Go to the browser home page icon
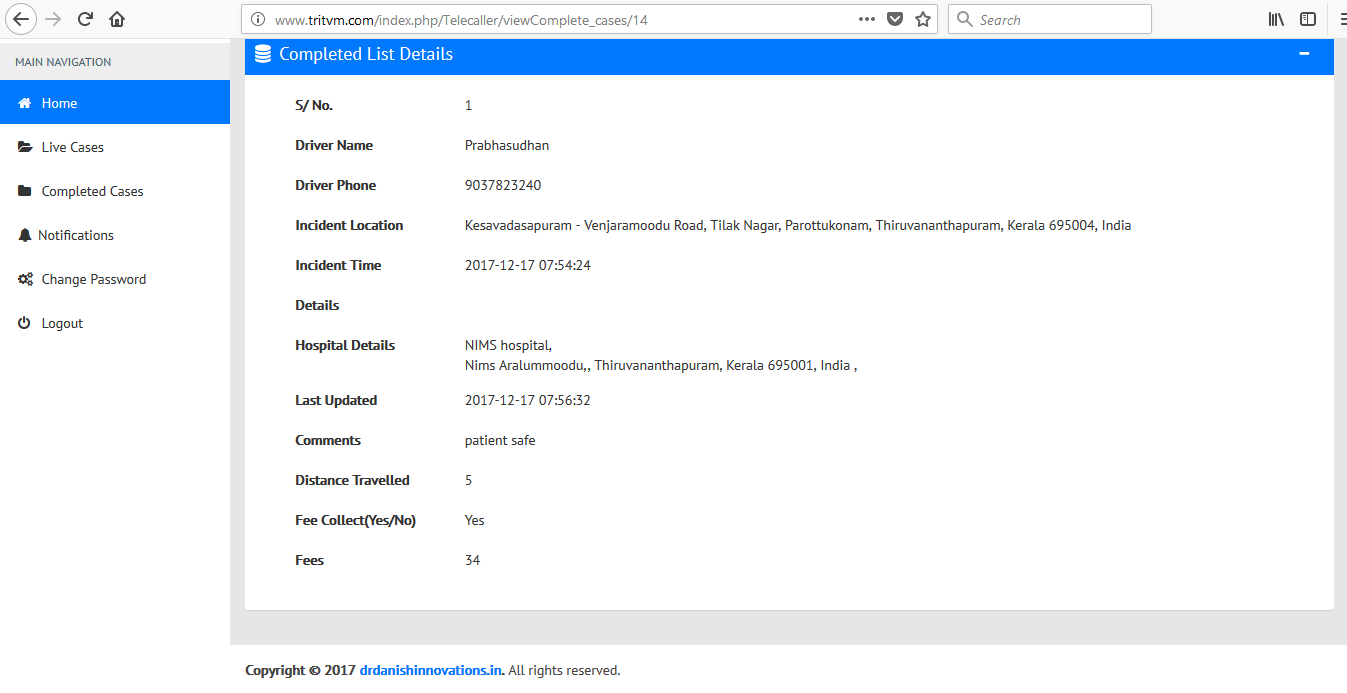 click(x=117, y=19)
